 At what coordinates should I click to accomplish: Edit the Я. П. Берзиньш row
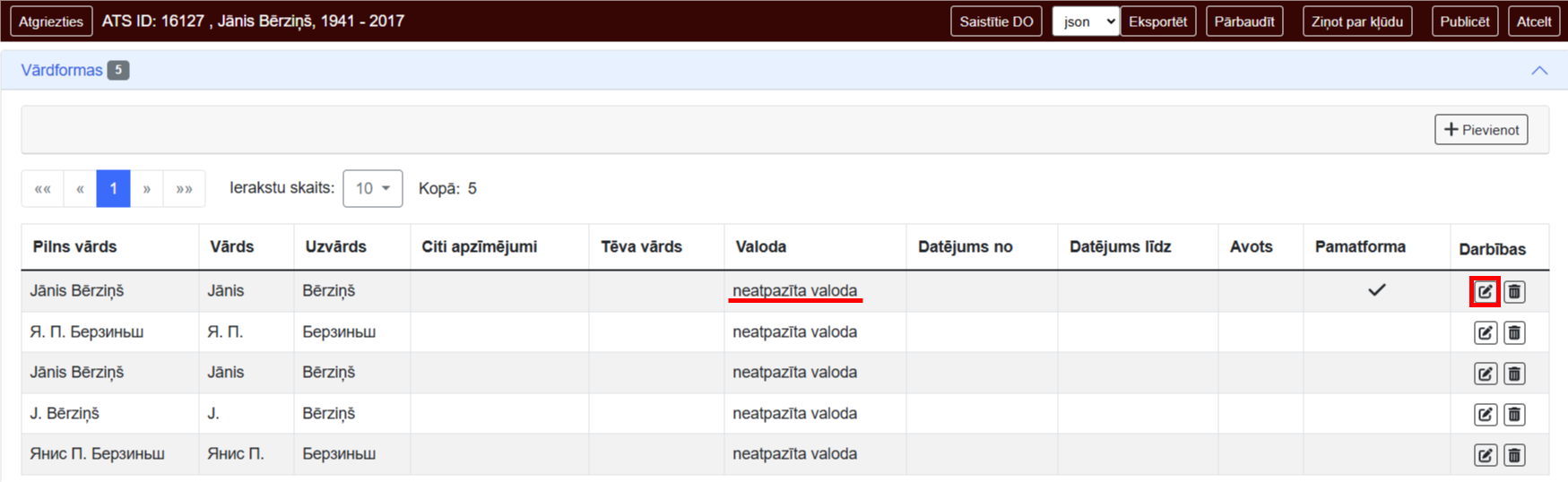(1485, 333)
